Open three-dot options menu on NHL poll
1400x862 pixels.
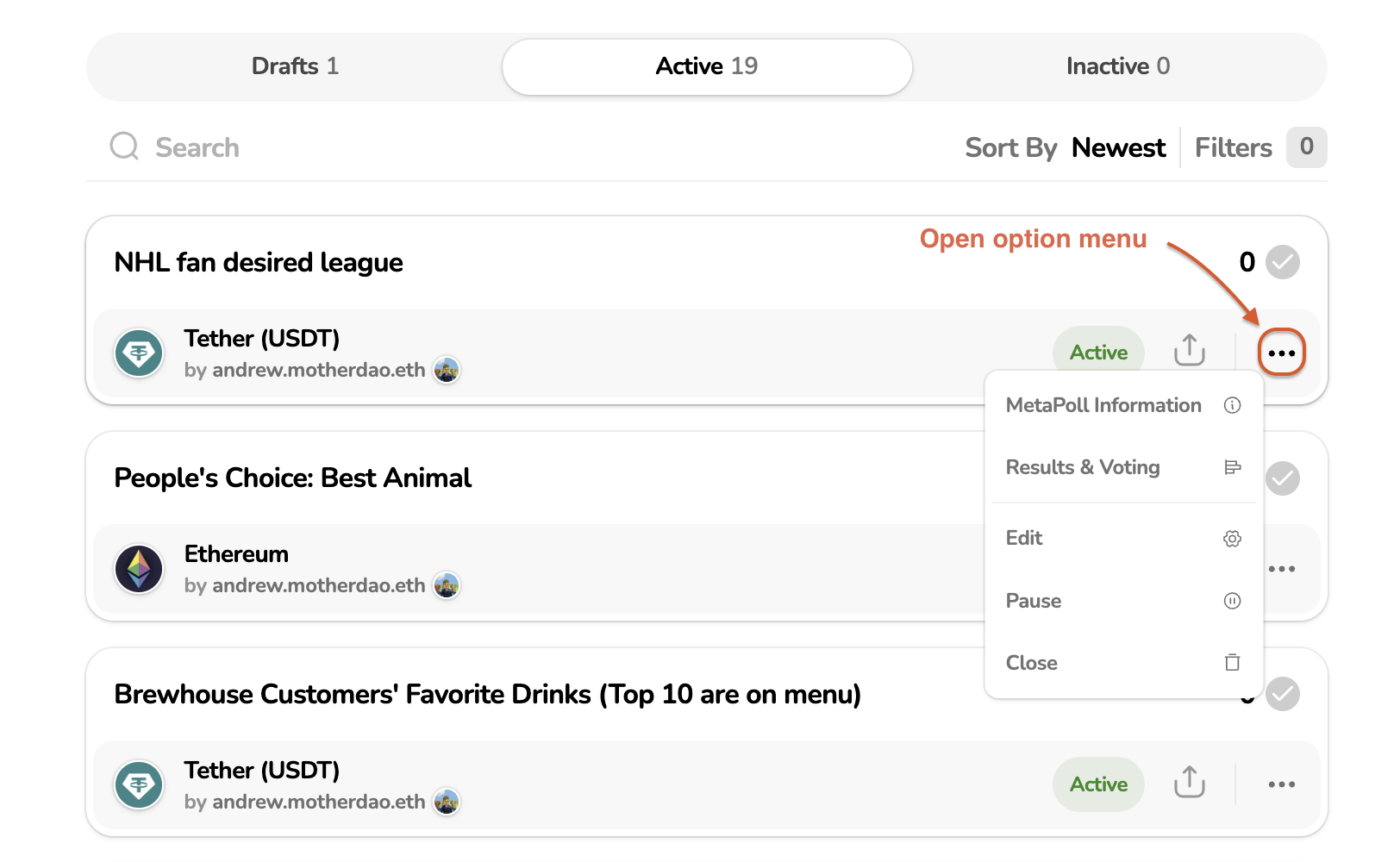[x=1281, y=353]
